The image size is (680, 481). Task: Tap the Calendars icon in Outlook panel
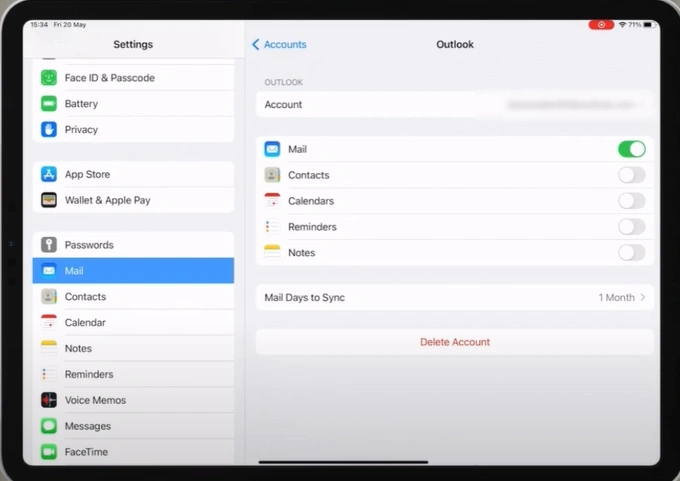tap(272, 201)
